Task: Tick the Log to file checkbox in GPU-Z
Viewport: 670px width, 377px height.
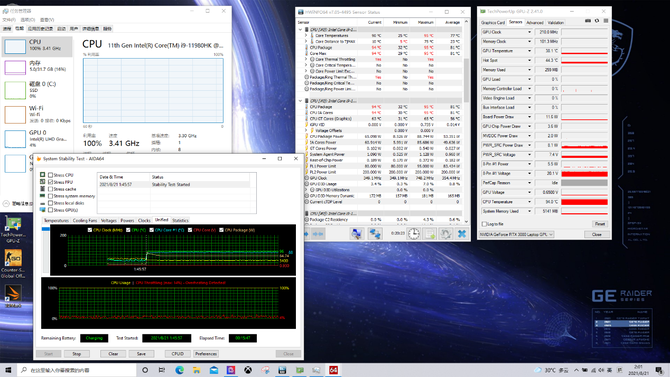Action: 484,224
